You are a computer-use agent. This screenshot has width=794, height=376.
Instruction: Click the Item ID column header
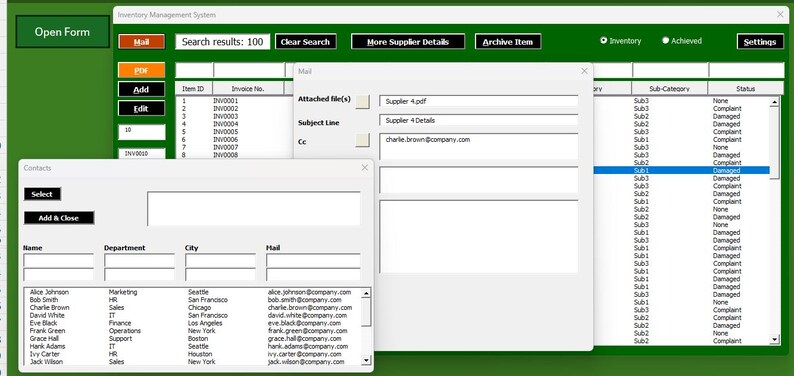[x=193, y=89]
